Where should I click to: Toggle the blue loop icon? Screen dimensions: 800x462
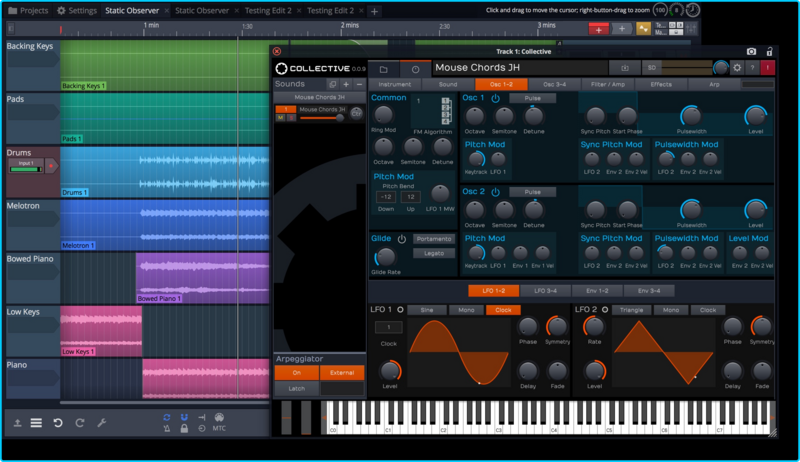pos(166,417)
